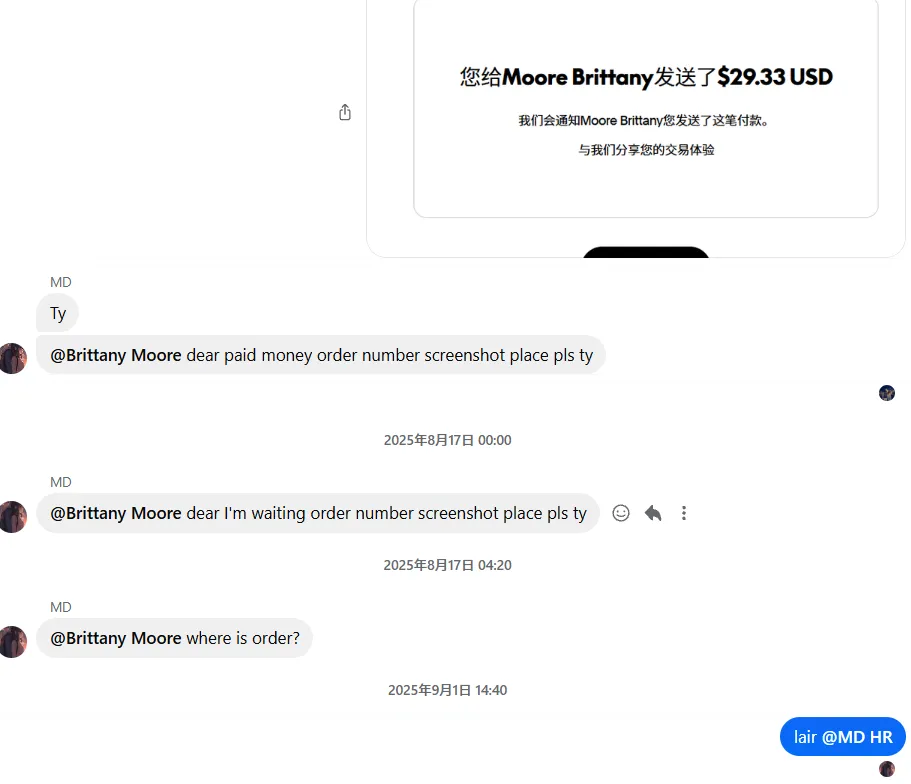Click MD's avatar beside the "I'm waiting" message
The image size is (911, 784).
[13, 516]
